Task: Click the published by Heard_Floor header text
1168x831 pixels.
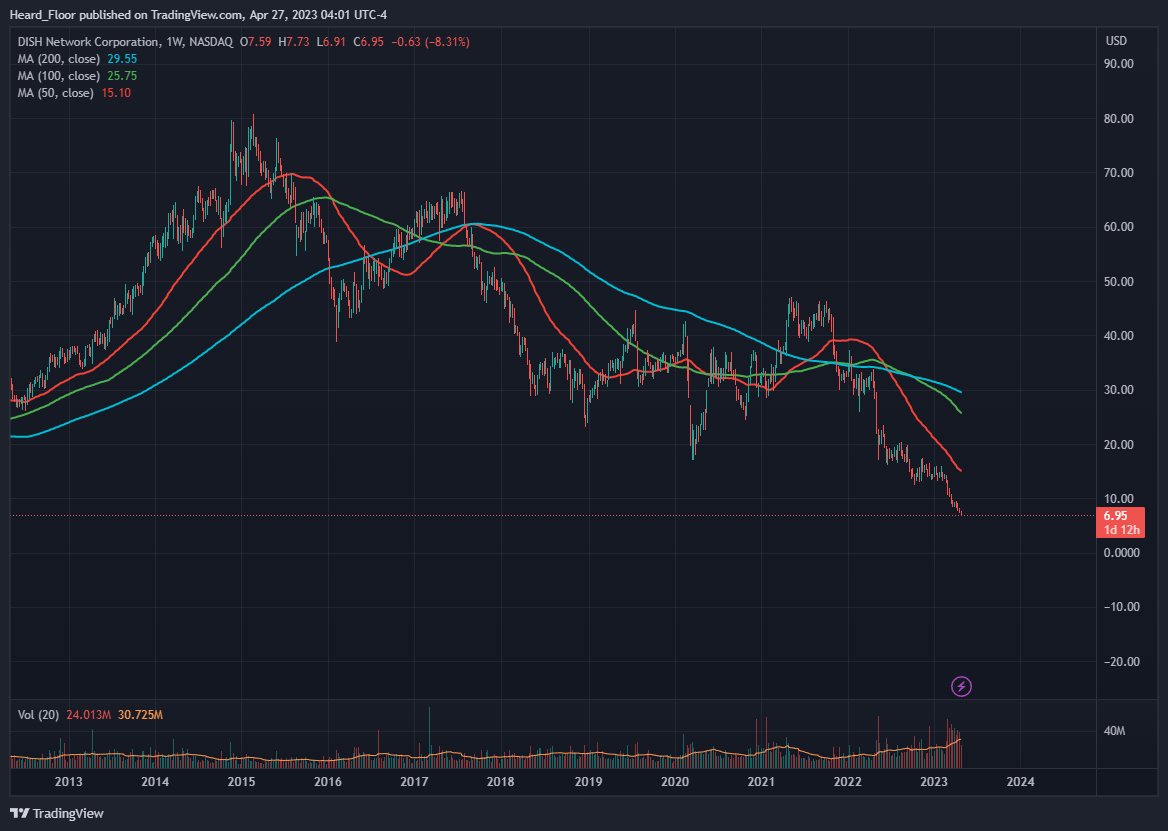Action: tap(198, 15)
